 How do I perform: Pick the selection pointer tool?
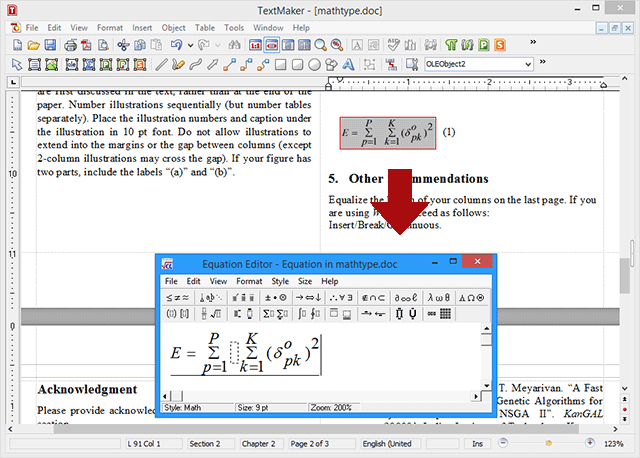pyautogui.click(x=17, y=64)
